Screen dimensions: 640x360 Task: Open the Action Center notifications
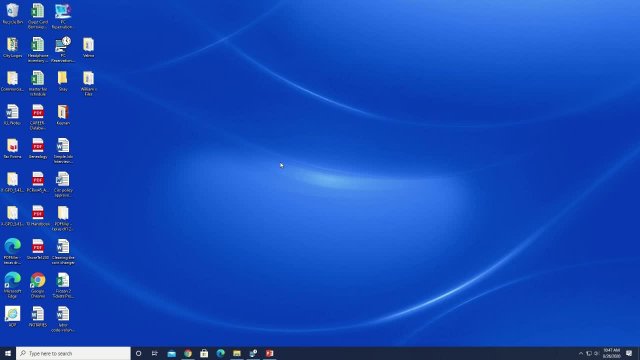point(629,353)
